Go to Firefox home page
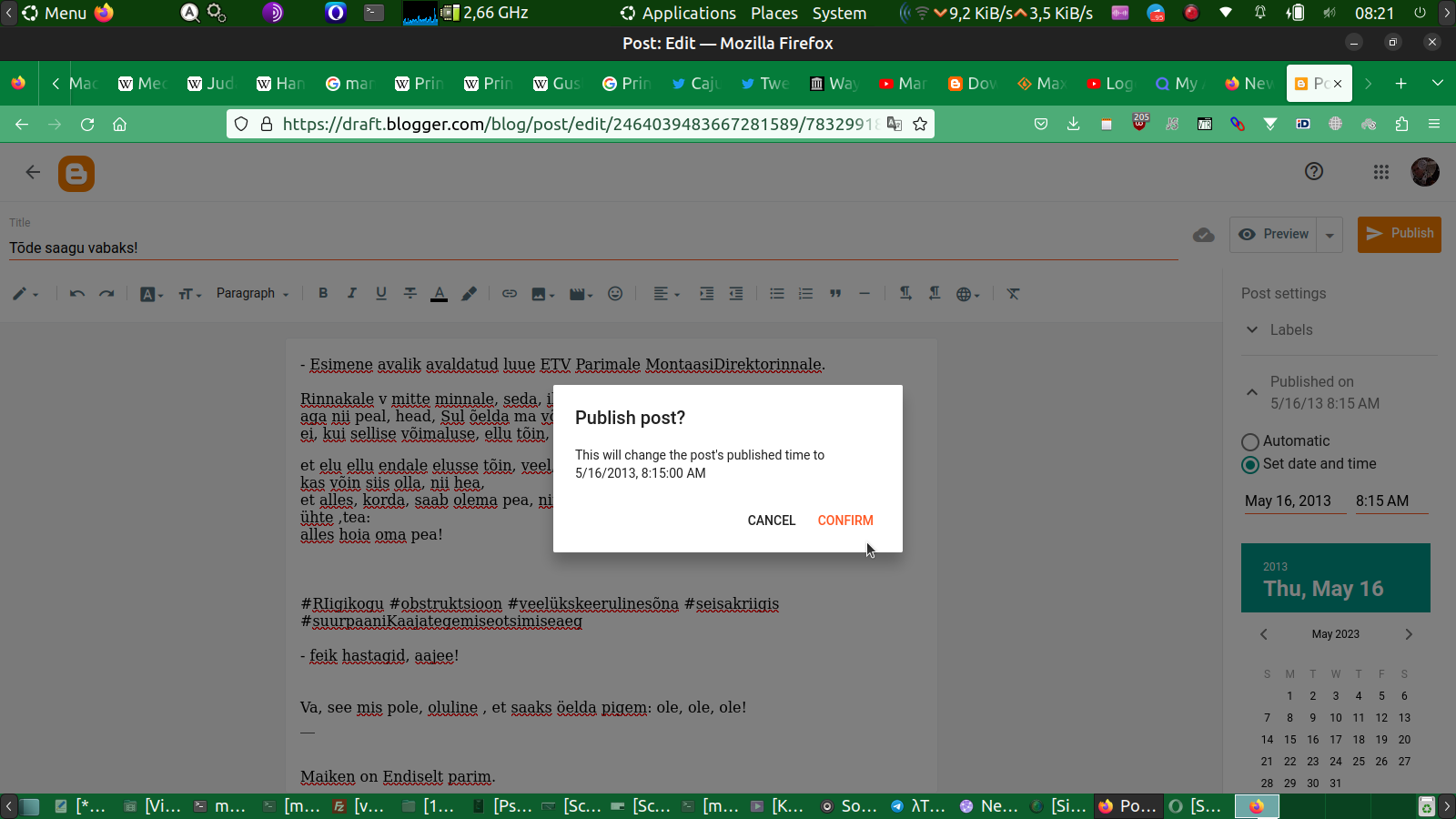Viewport: 1456px width, 819px height. tap(119, 125)
